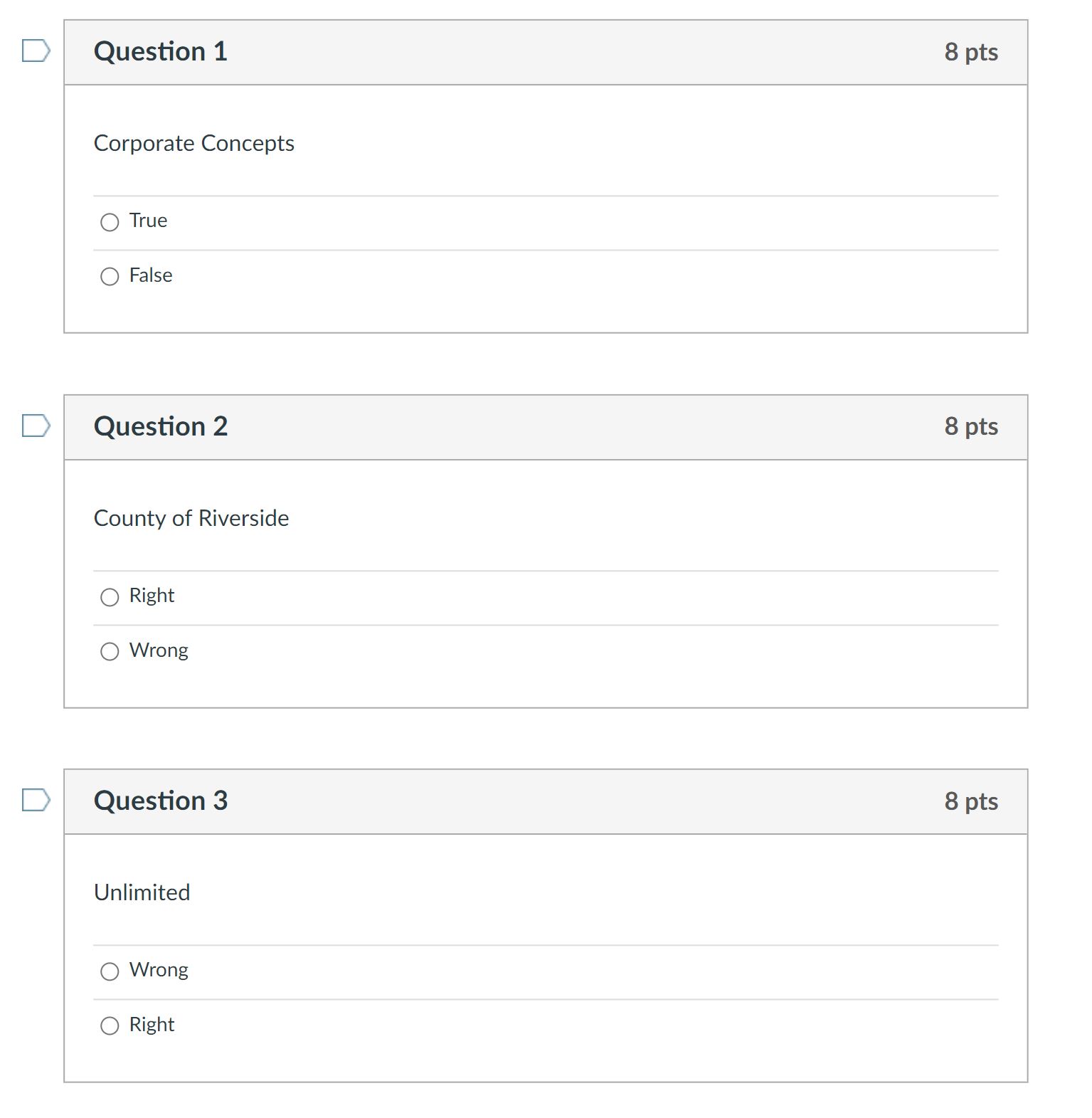Click the County of Riverside question text
Image resolution: width=1092 pixels, height=1118 pixels.
click(191, 518)
